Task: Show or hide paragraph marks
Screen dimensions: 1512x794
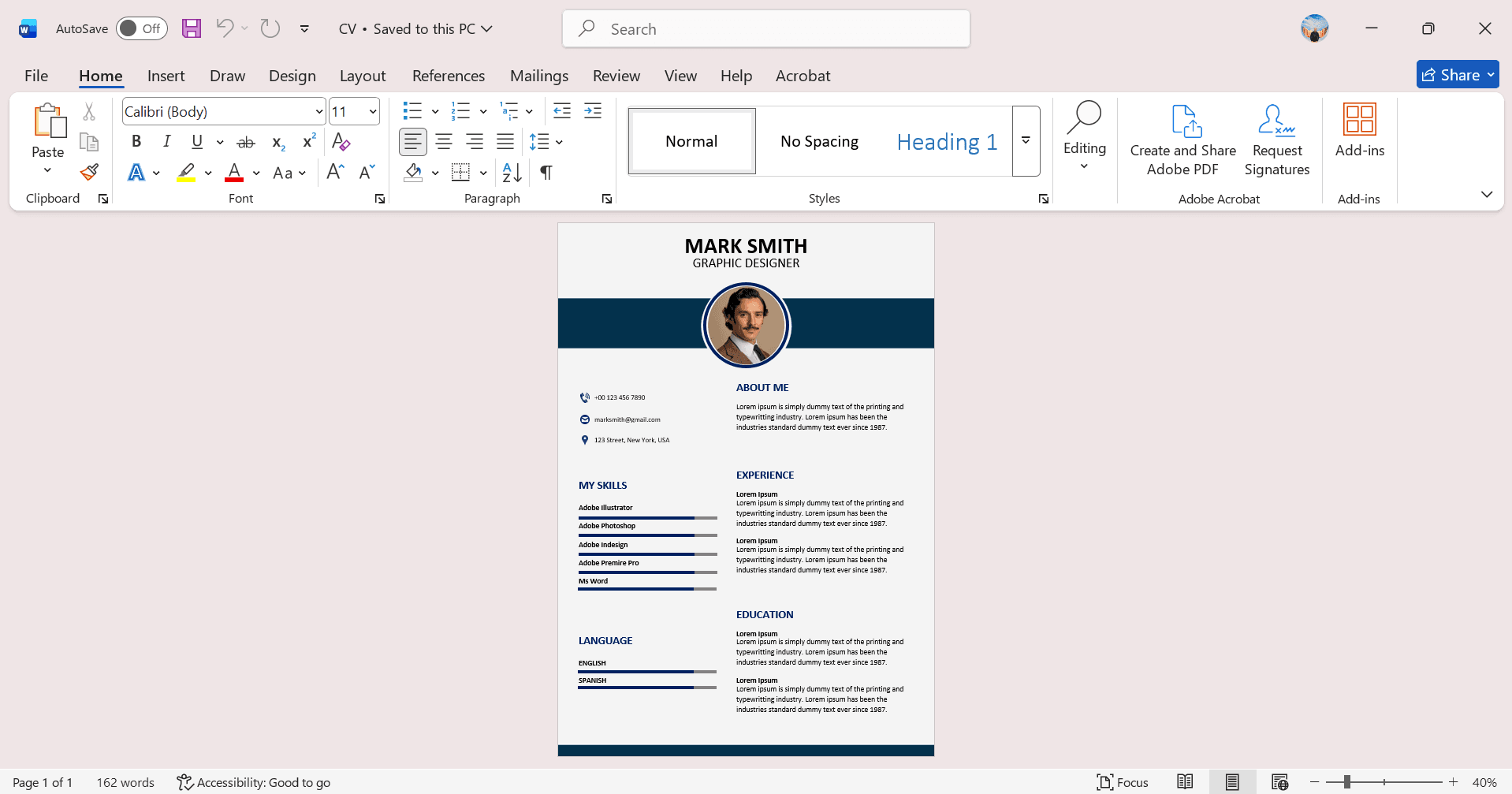Action: [546, 172]
